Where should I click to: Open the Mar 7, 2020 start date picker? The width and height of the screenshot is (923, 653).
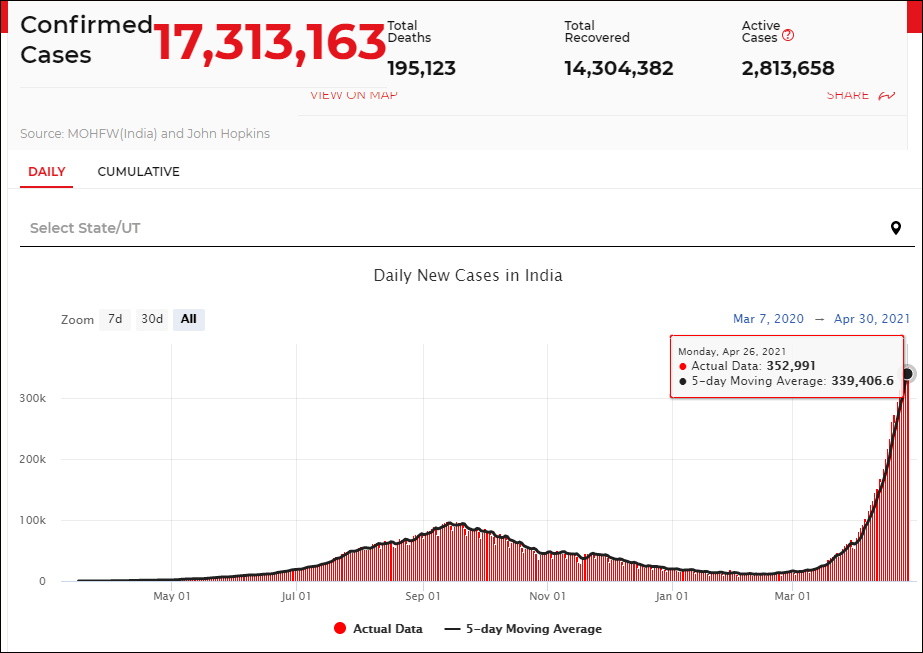point(768,319)
